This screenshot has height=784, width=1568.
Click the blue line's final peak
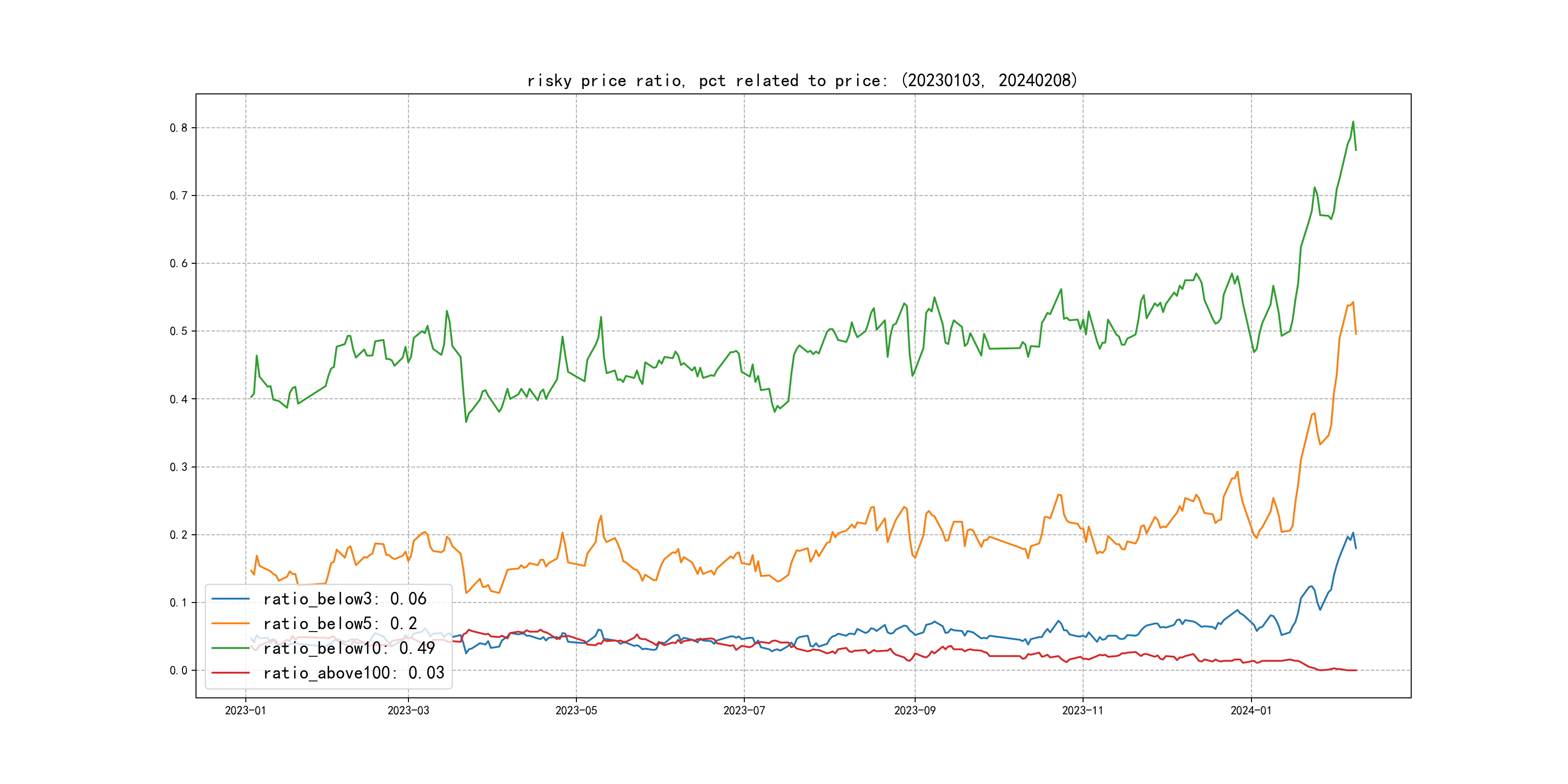pos(1353,533)
